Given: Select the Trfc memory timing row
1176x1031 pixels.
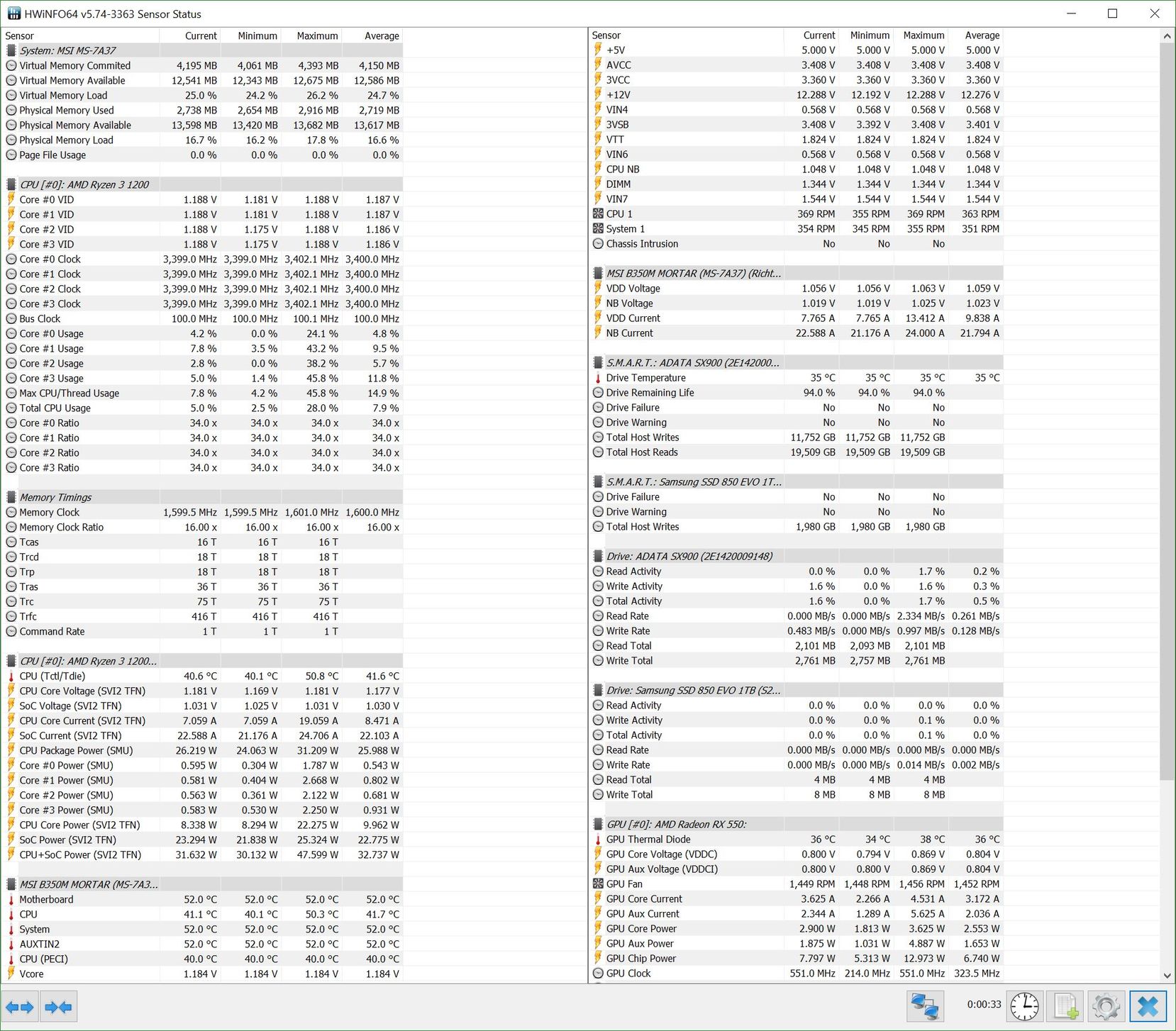Looking at the screenshot, I should pos(203,616).
